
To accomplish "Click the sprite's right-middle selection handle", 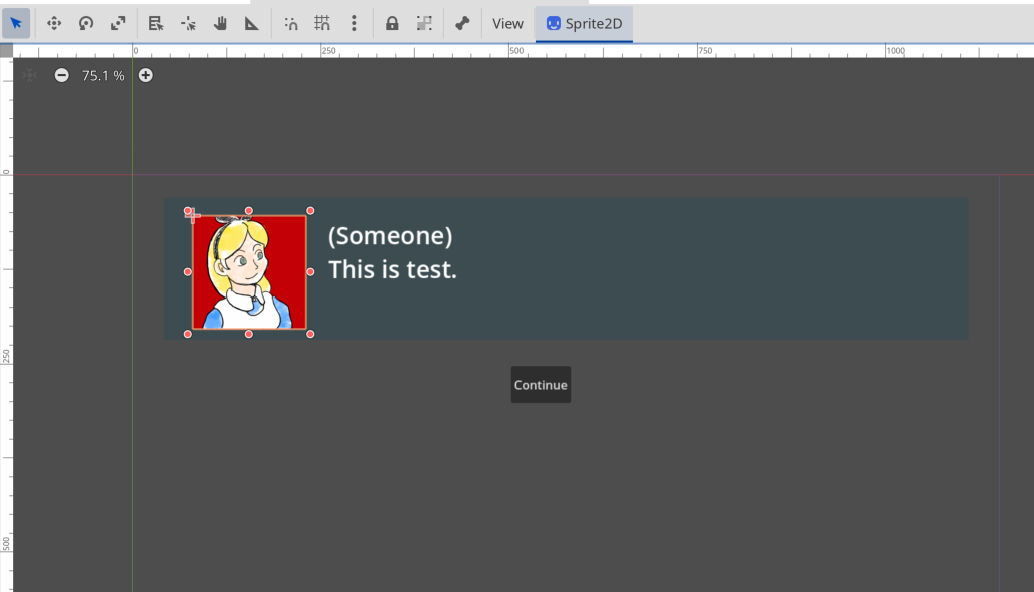I will pyautogui.click(x=310, y=272).
